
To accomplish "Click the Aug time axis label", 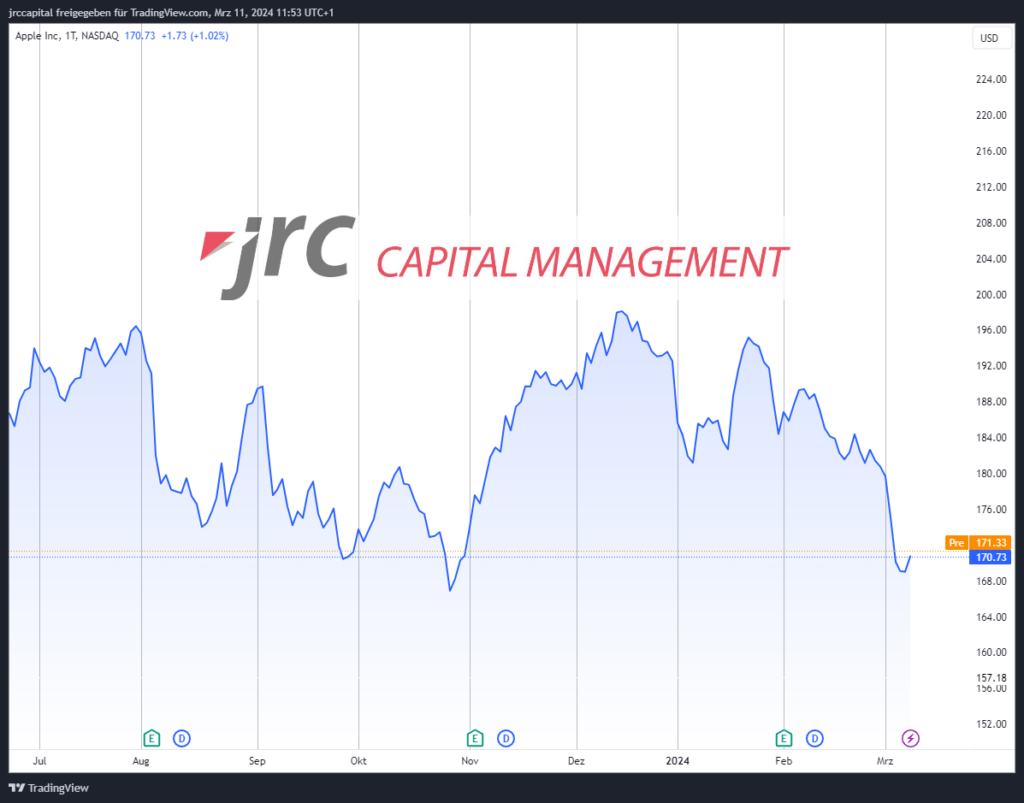I will click(x=141, y=761).
